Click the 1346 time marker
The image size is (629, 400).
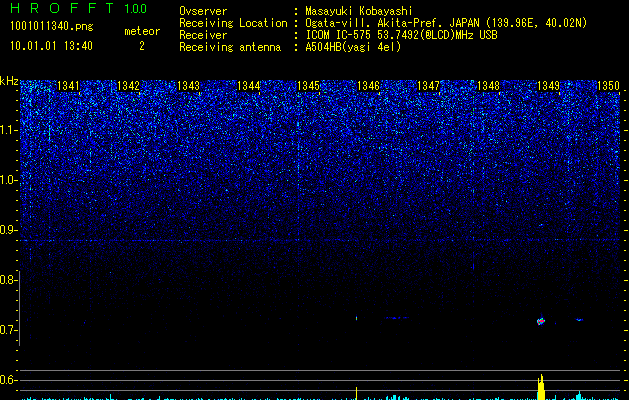(x=368, y=86)
